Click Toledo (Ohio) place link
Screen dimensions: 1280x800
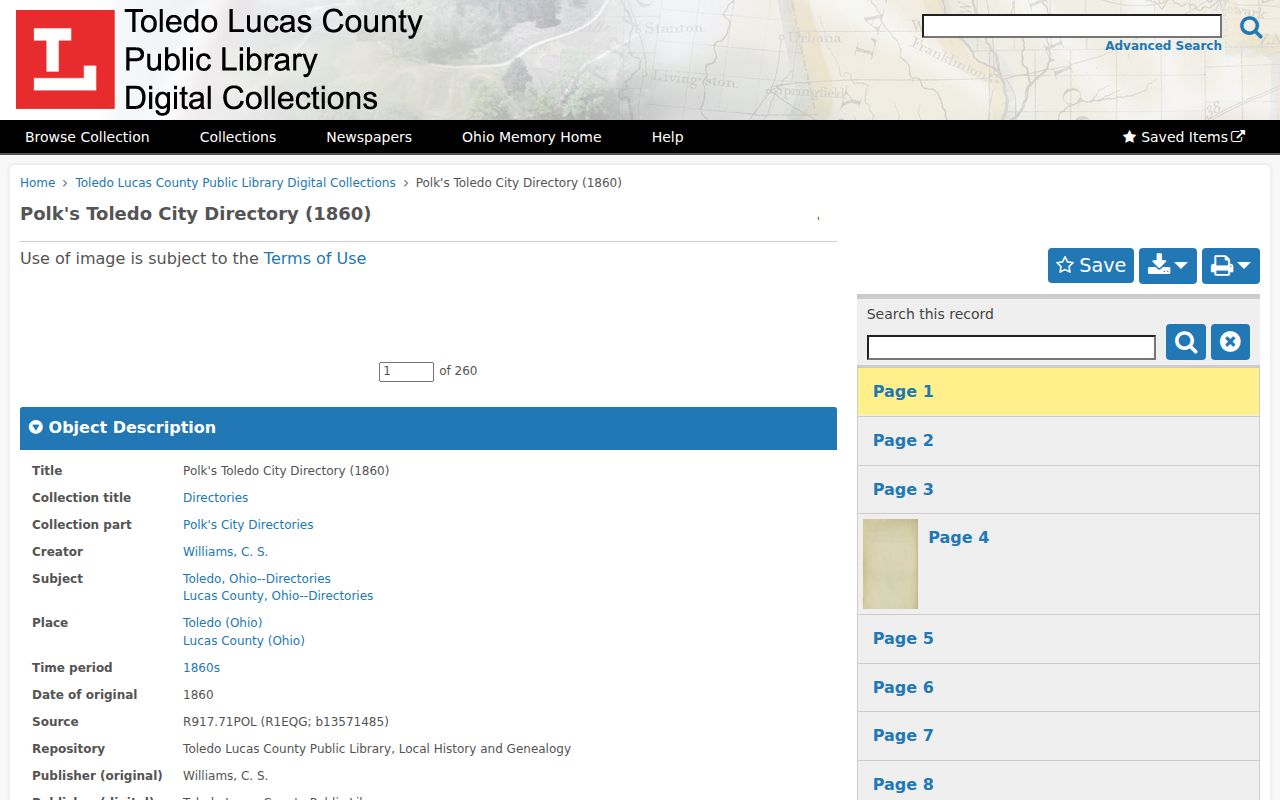[x=222, y=622]
